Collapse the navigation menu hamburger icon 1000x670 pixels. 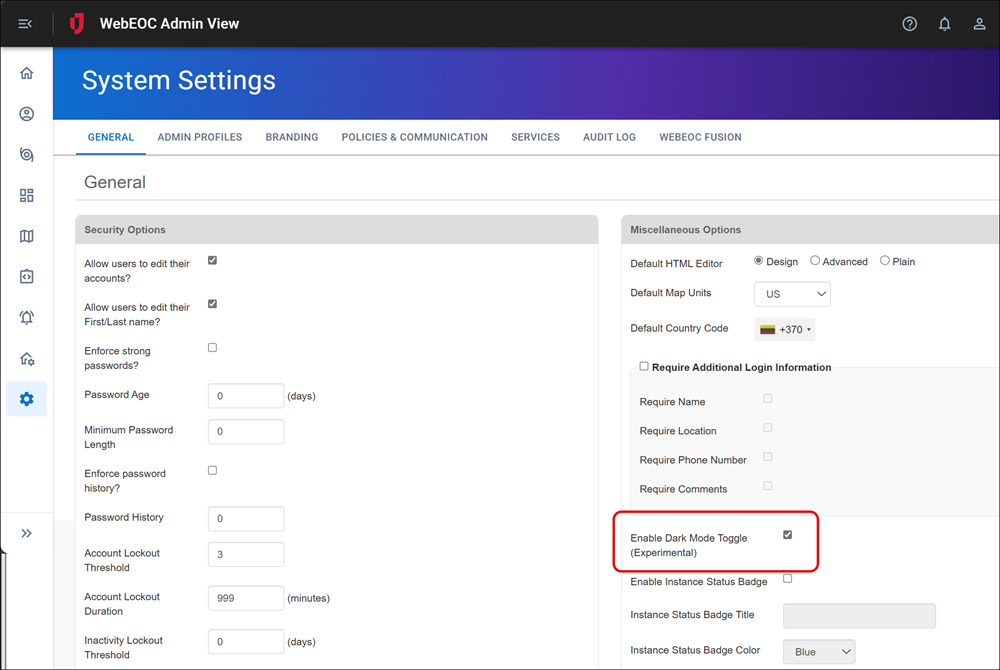pos(25,24)
